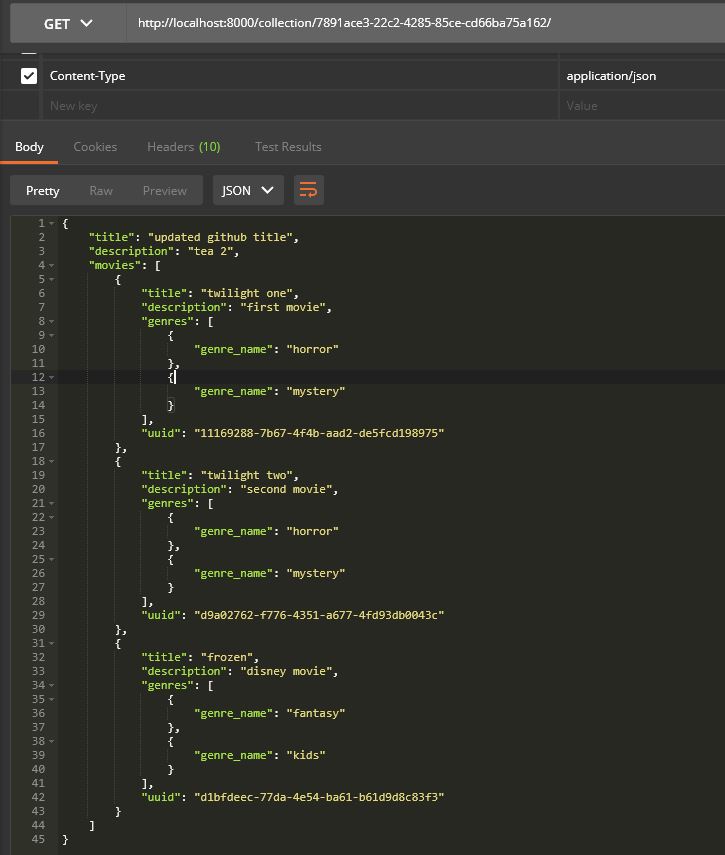The image size is (725, 855).
Task: Open the GET method dropdown
Action: 68,23
